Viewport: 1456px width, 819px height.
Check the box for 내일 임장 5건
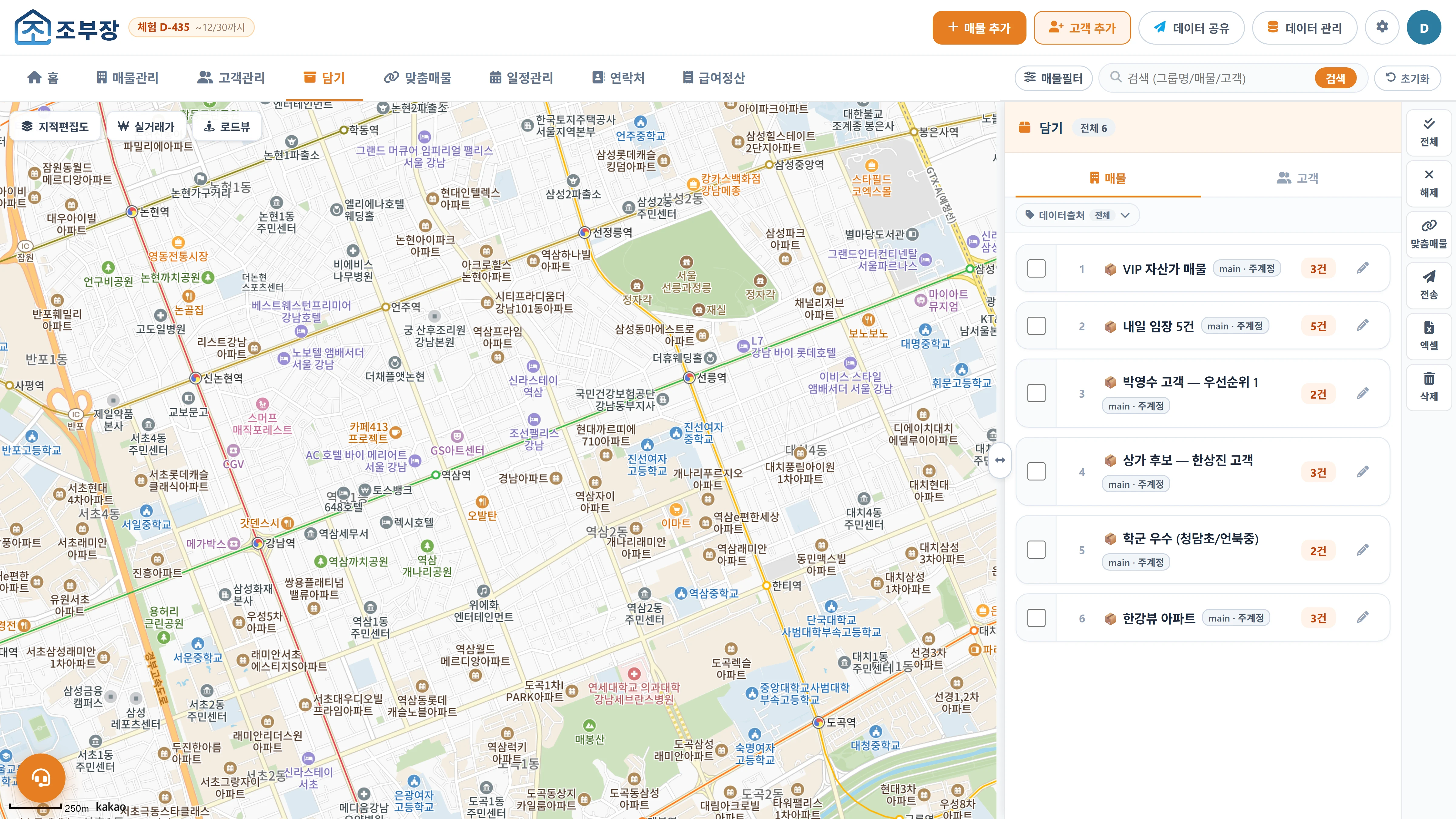tap(1036, 325)
